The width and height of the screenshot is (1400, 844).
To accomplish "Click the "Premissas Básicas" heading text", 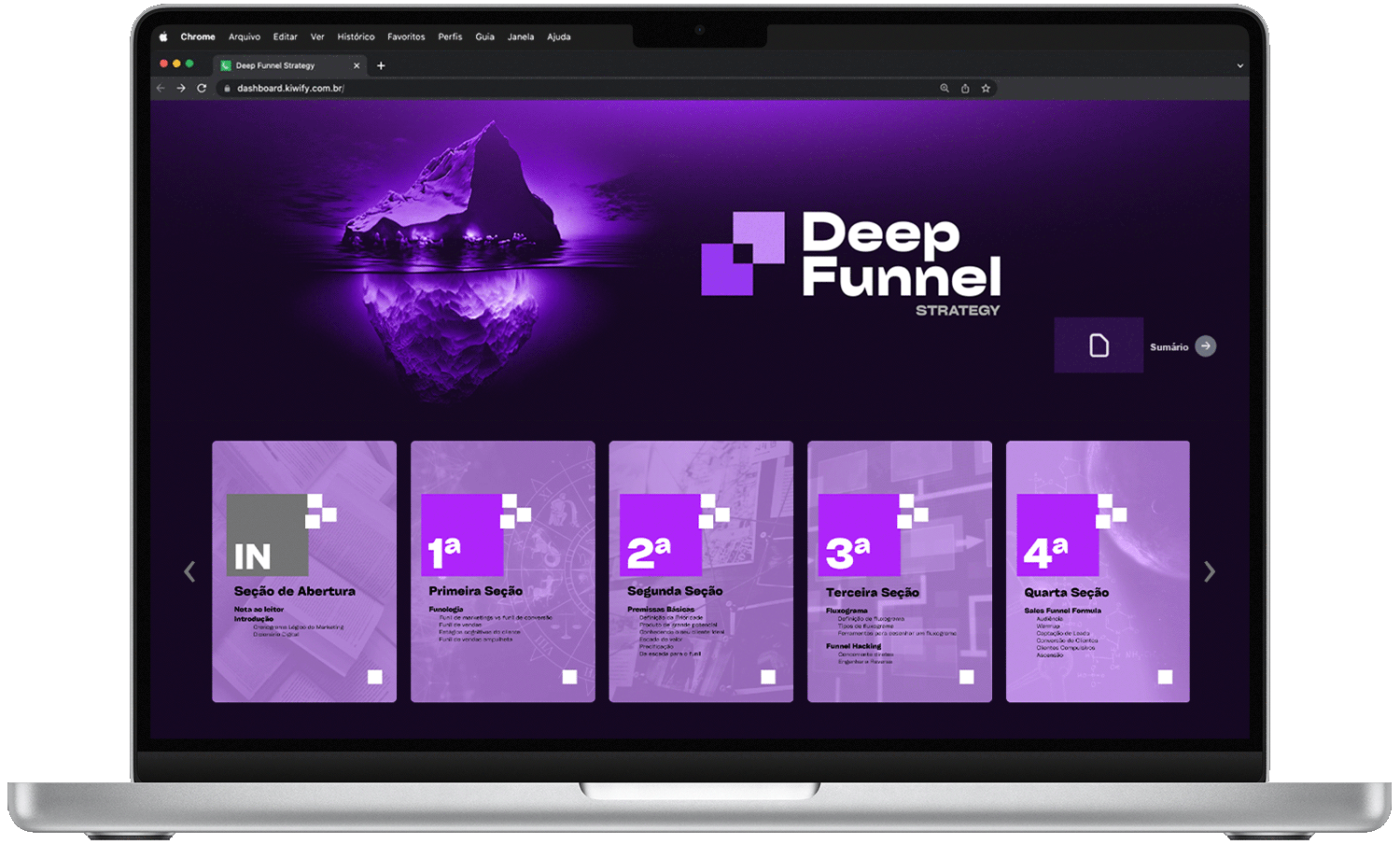I will click(x=661, y=609).
